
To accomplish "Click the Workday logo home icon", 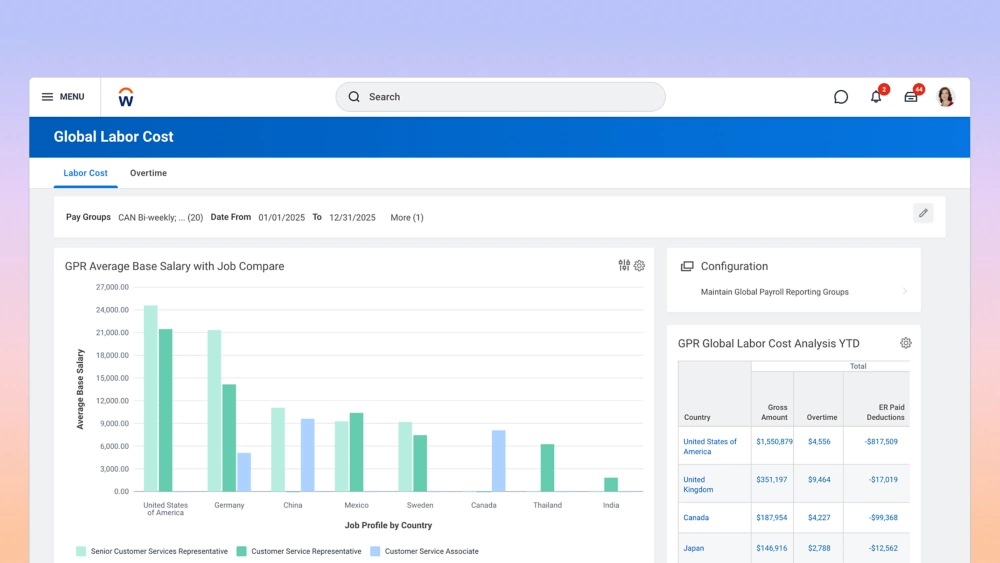I will coord(125,97).
